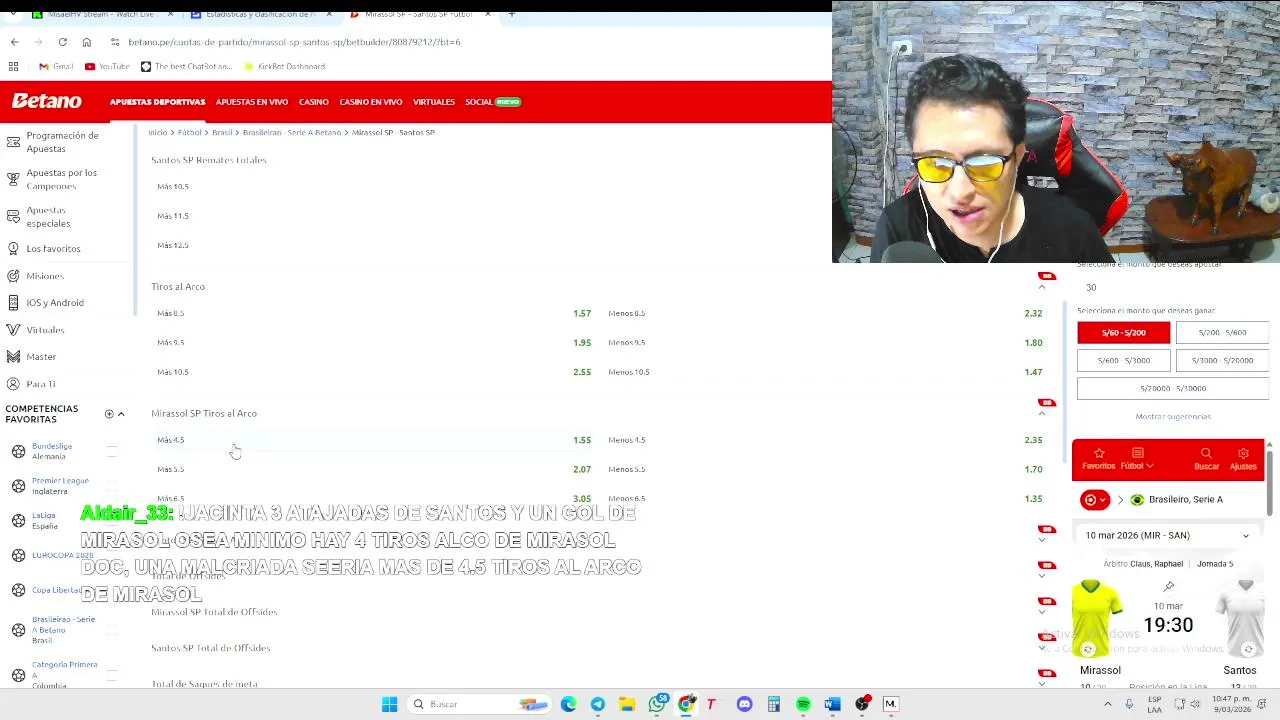This screenshot has height=720, width=1280.
Task: Expand Mirassol SP Total de Offsides market
Action: [x=1041, y=612]
